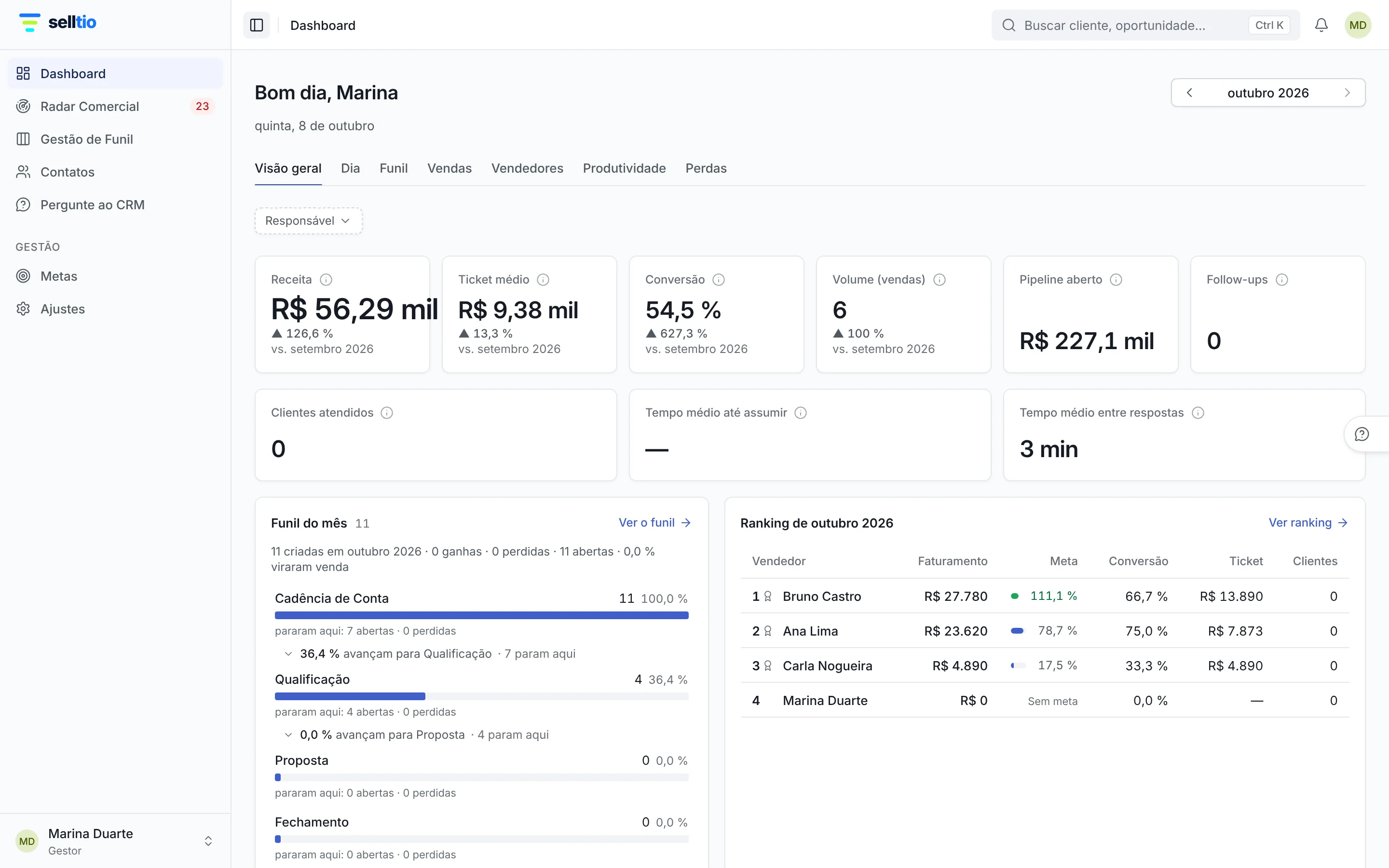This screenshot has height=868, width=1389.
Task: Focus the Buscar cliente search field
Action: pyautogui.click(x=1145, y=25)
